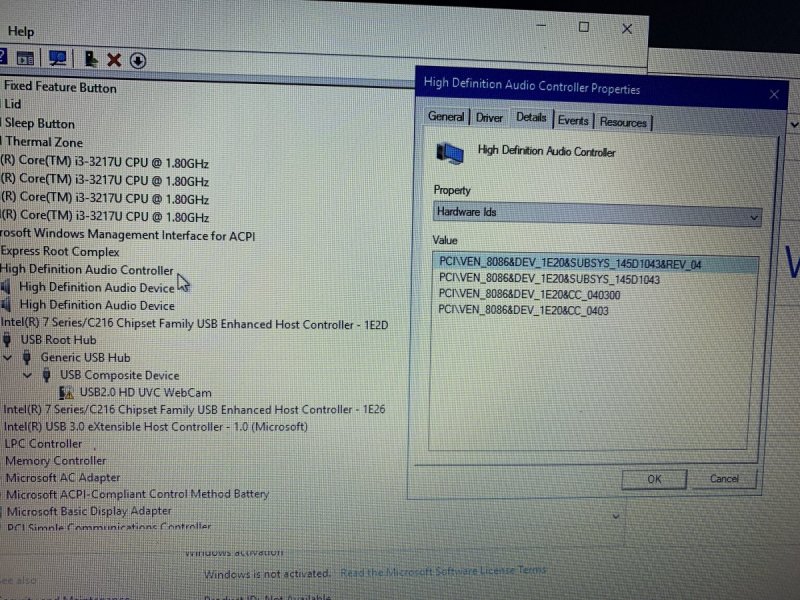Switch to the Details tab
This screenshot has height=600, width=800.
click(531, 117)
